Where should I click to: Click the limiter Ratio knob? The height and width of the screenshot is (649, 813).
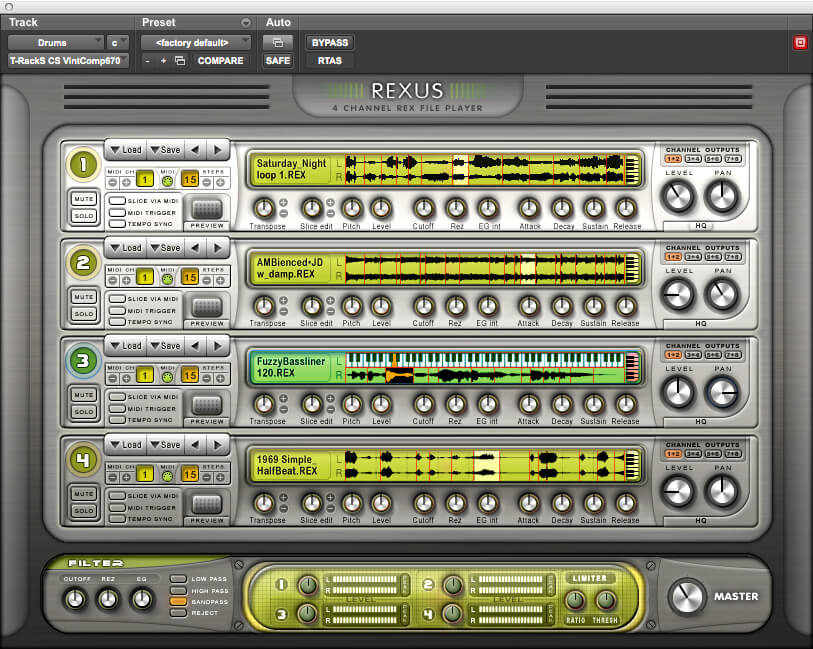(x=574, y=600)
